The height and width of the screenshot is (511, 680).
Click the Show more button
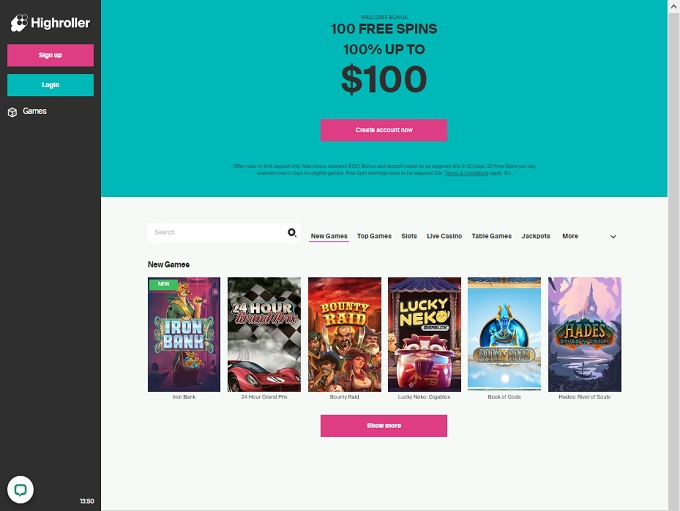(x=384, y=426)
